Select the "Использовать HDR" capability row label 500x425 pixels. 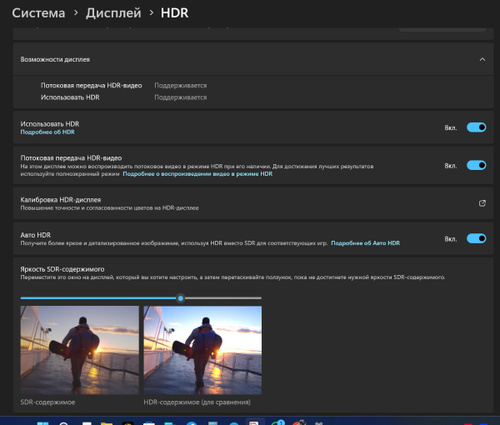pos(70,98)
